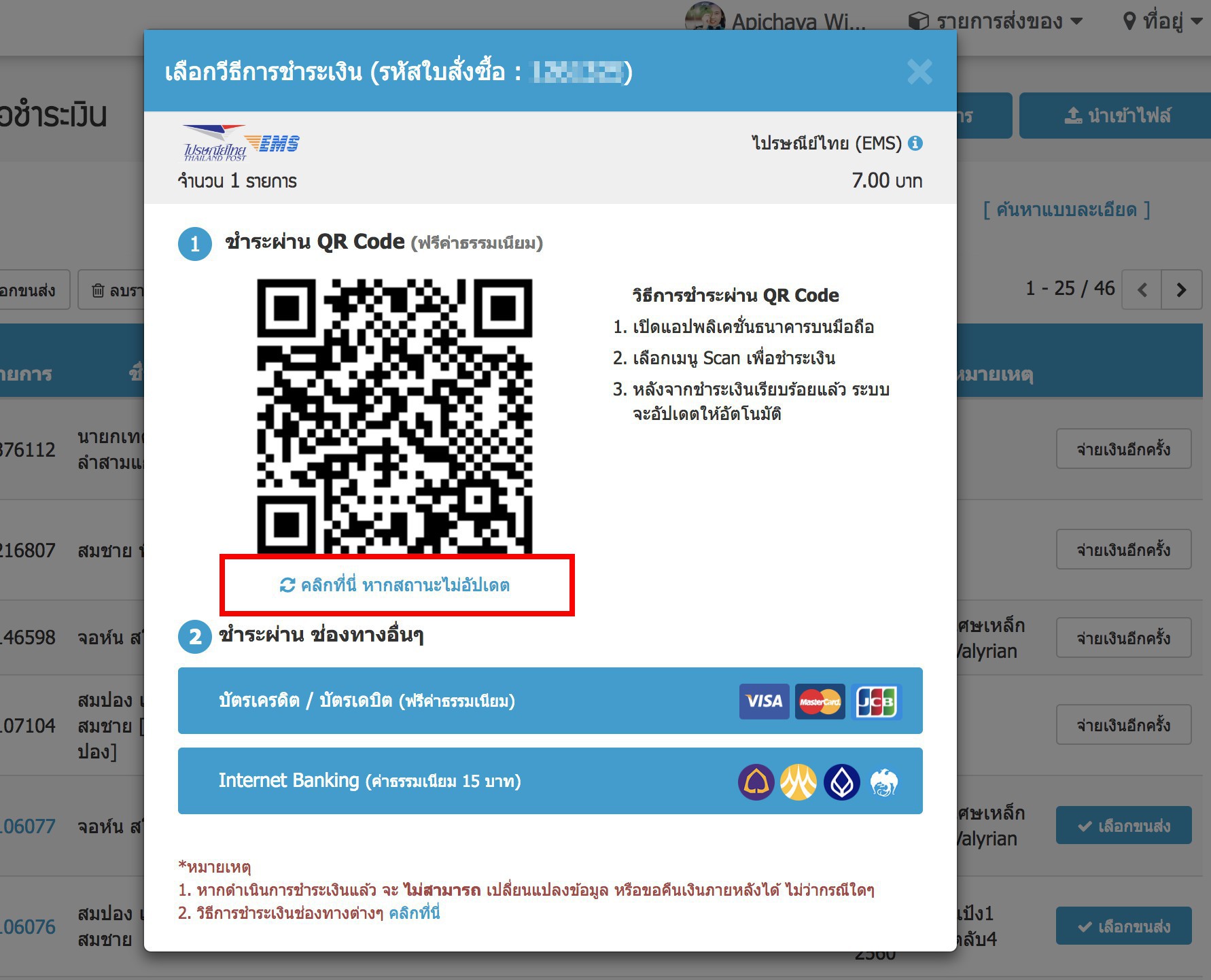Open the คลิกที่นี่ link for payment channel details

click(415, 913)
